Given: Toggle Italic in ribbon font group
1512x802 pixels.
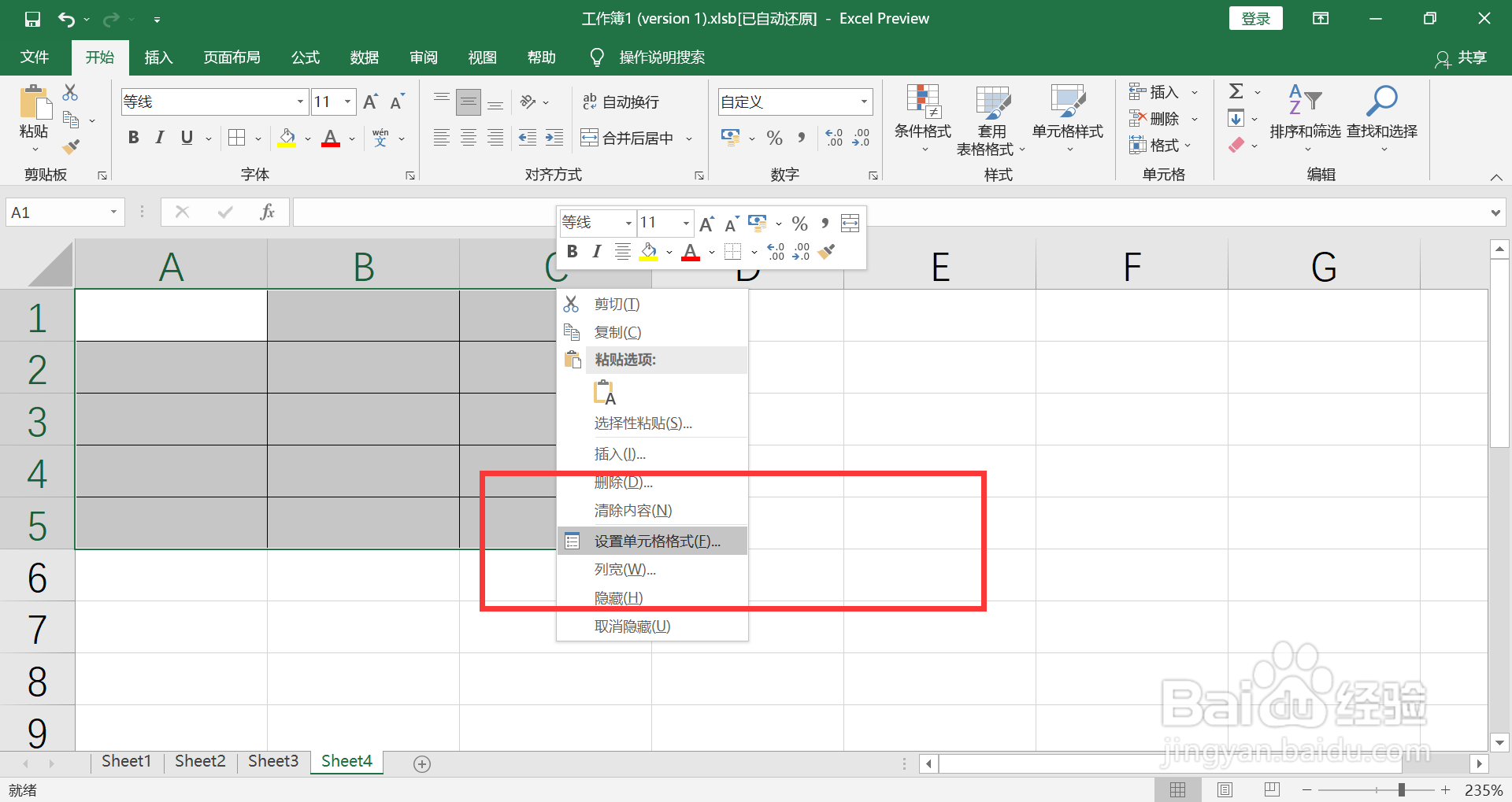Looking at the screenshot, I should pos(160,138).
